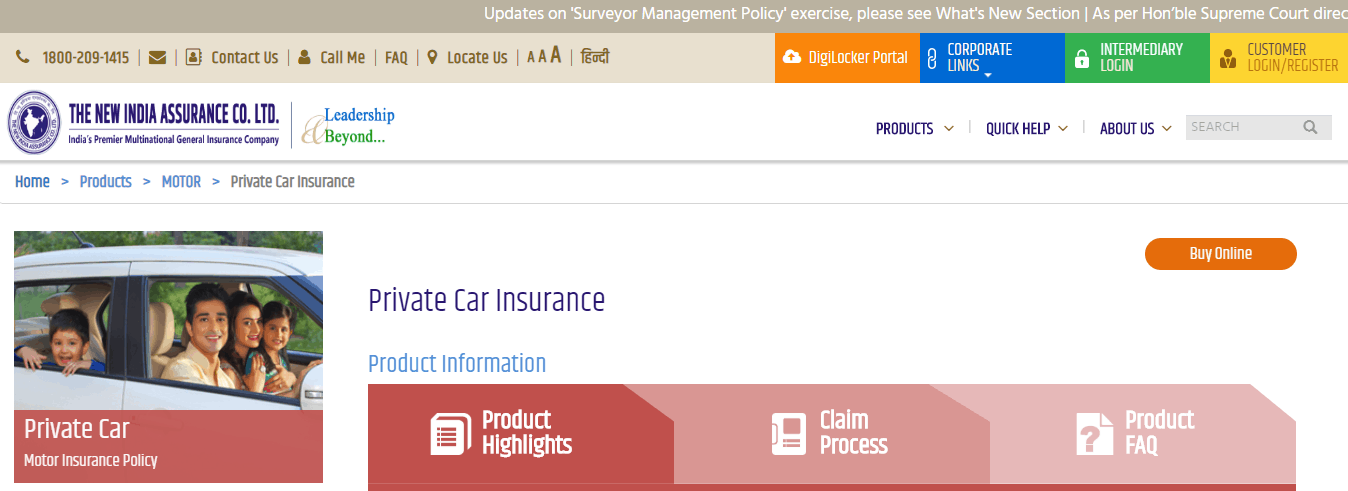Click the Locate Us map pin icon
This screenshot has width=1348, height=491.
click(x=432, y=58)
